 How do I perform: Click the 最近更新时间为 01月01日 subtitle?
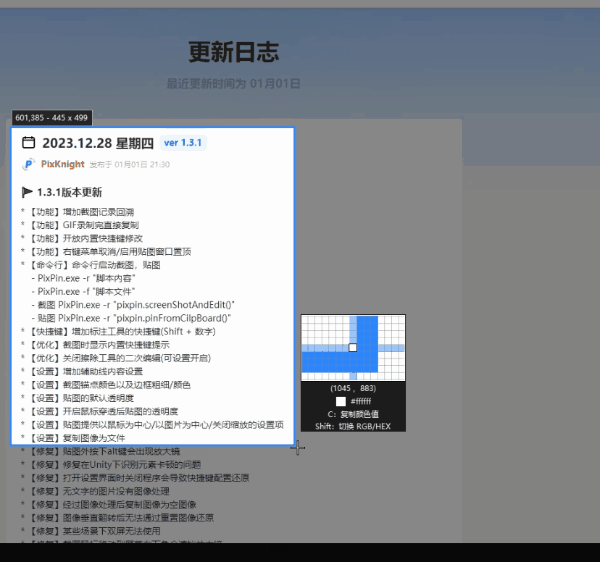(233, 83)
